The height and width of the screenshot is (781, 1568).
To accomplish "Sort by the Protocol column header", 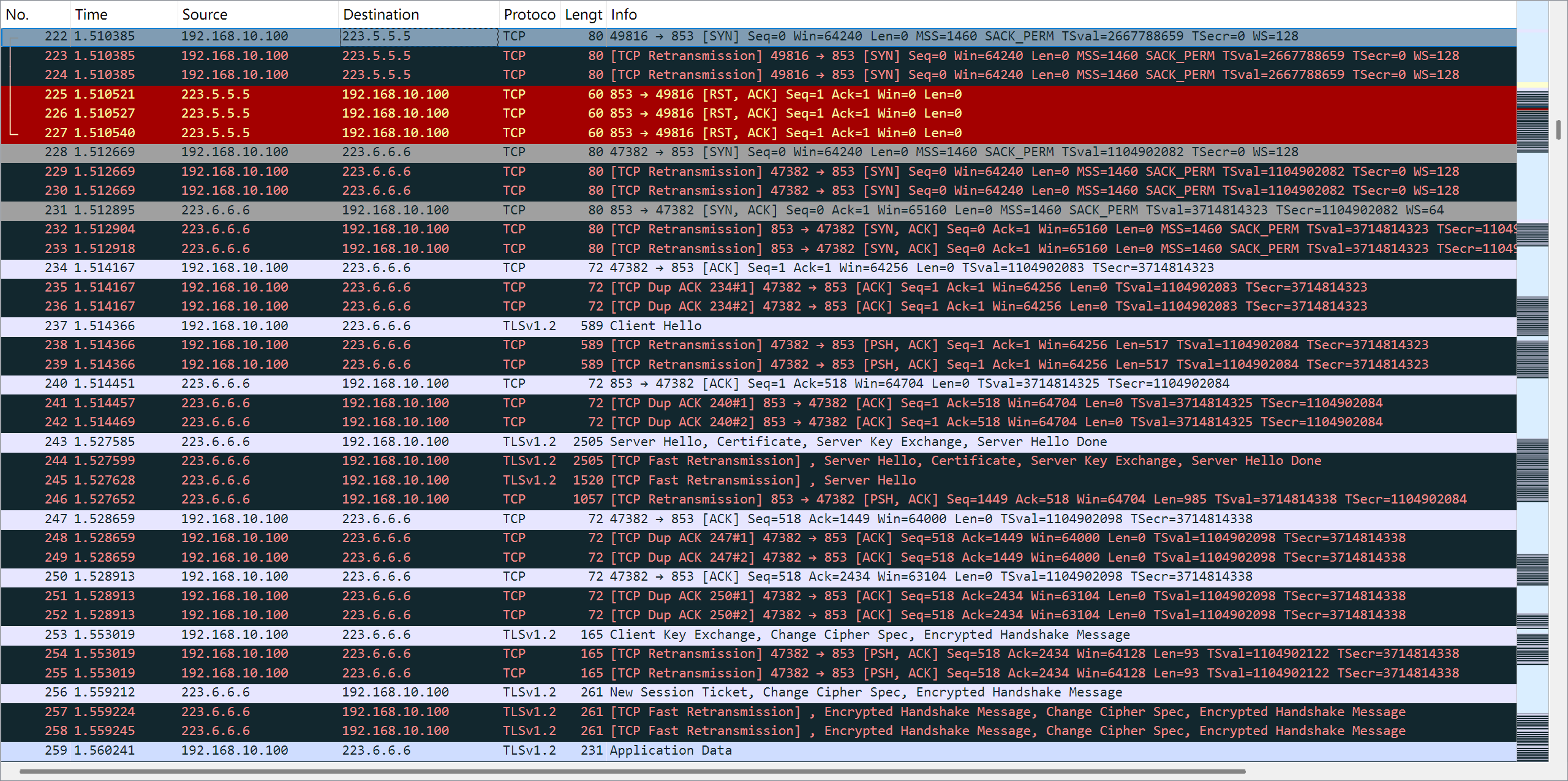I will pyautogui.click(x=529, y=14).
